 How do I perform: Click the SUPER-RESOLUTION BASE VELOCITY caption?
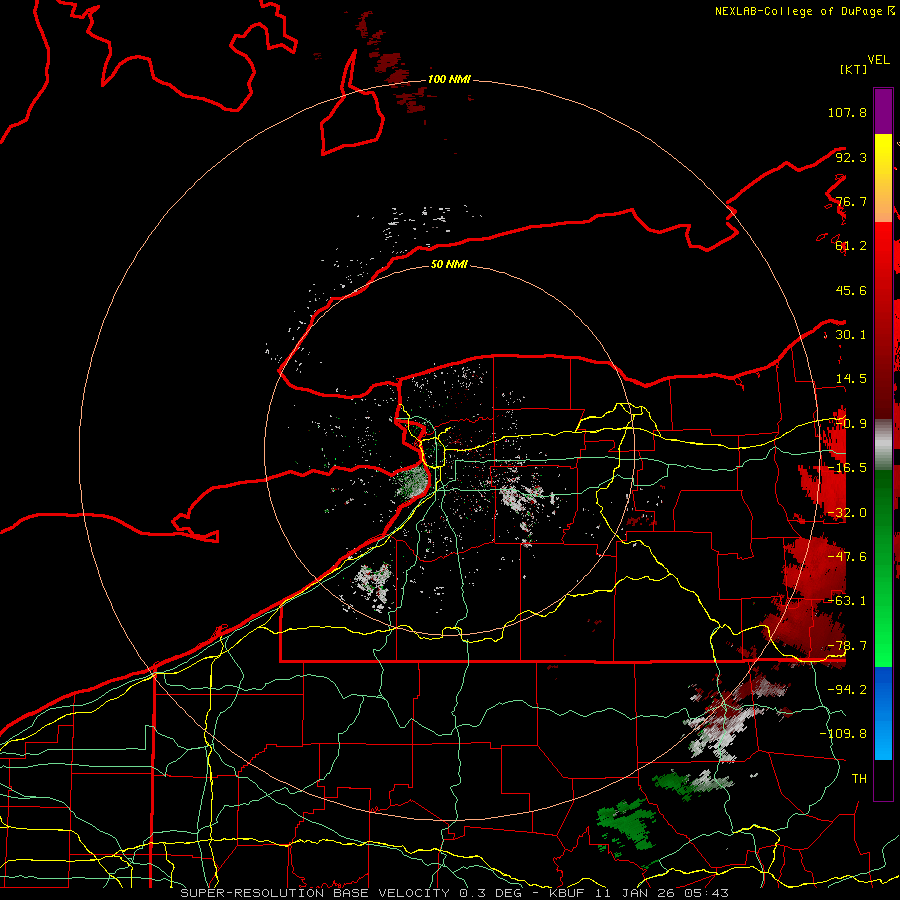coord(455,893)
